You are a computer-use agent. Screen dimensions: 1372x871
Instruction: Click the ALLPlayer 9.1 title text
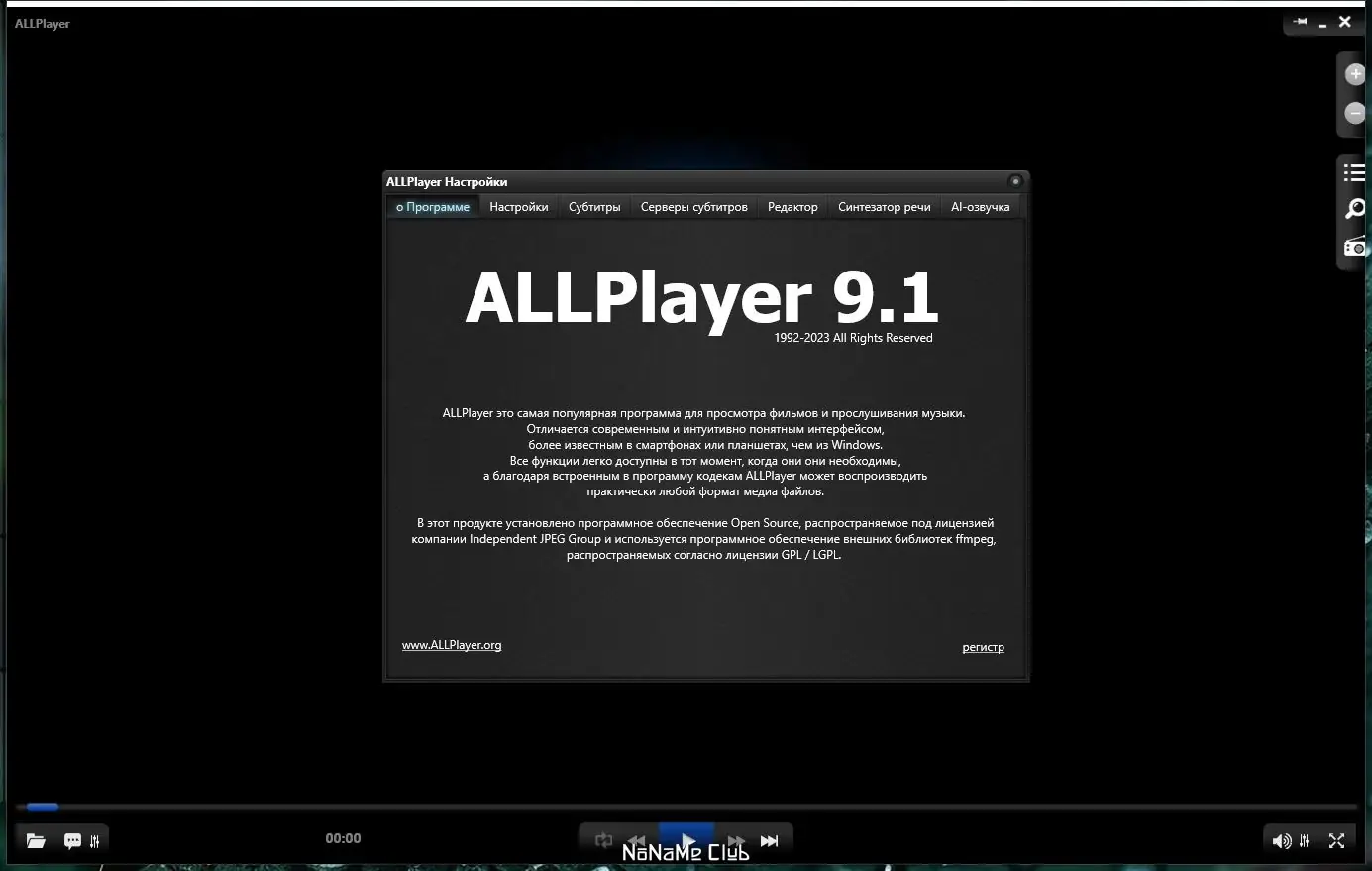tap(702, 298)
